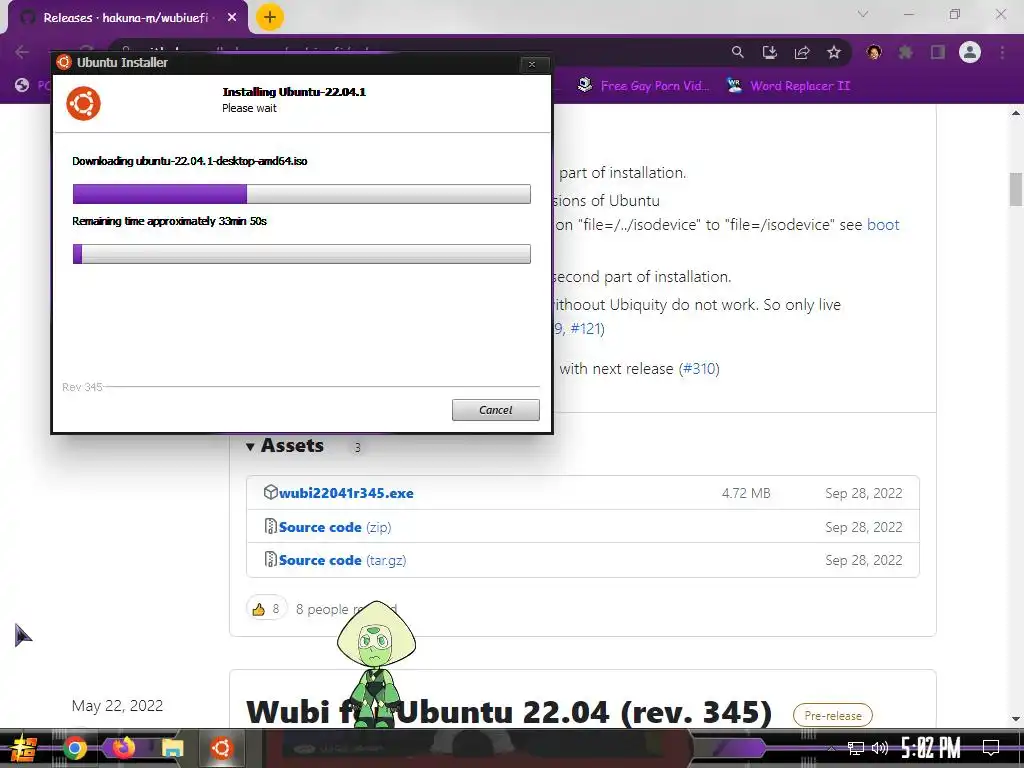Click the May 22, 2022 release date
This screenshot has width=1024, height=768.
point(118,705)
